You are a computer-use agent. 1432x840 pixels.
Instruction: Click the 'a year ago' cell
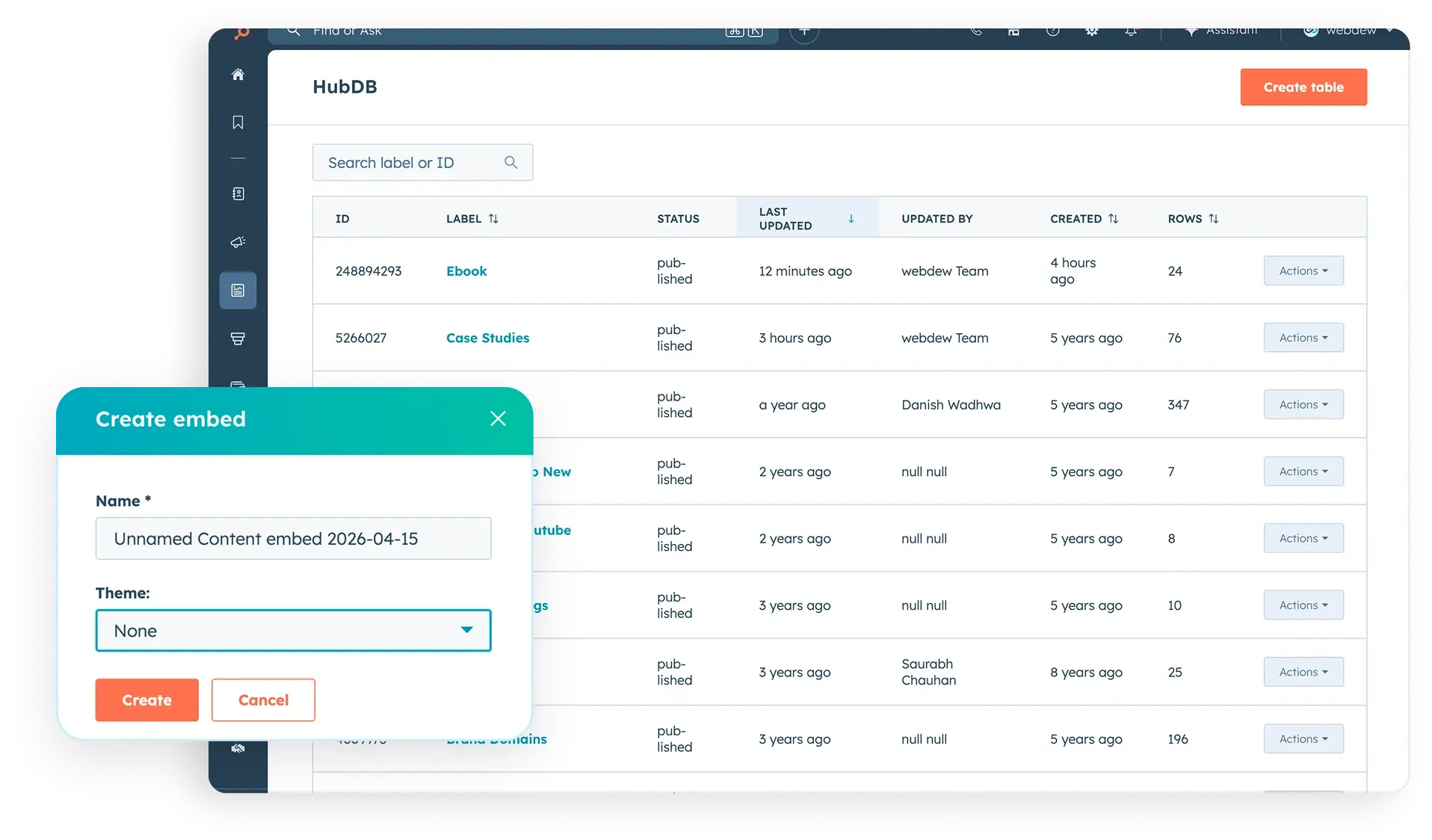point(792,405)
